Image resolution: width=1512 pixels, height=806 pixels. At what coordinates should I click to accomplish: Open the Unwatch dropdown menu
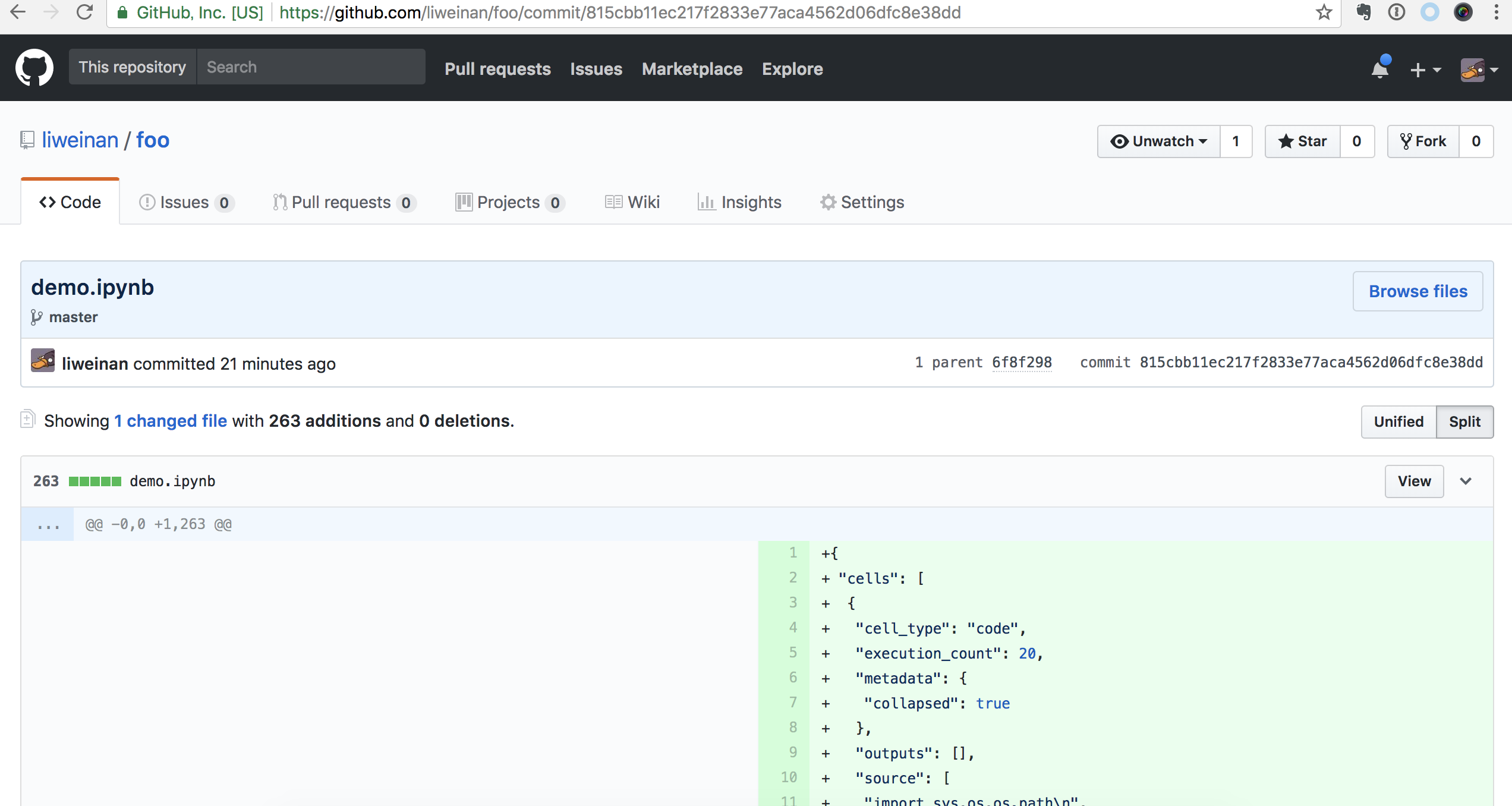click(1159, 141)
